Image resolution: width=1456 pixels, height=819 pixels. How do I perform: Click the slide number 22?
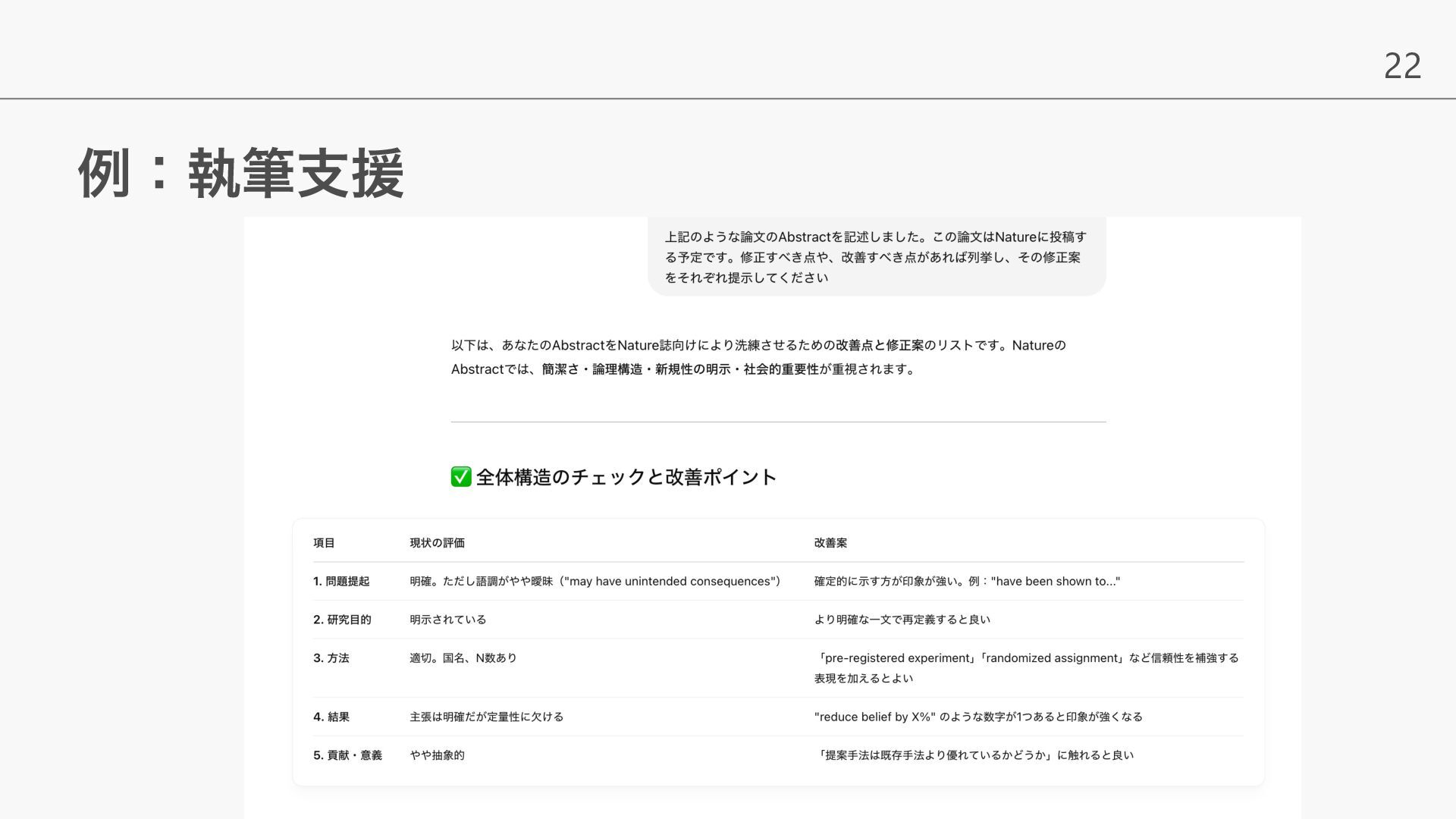coord(1401,66)
